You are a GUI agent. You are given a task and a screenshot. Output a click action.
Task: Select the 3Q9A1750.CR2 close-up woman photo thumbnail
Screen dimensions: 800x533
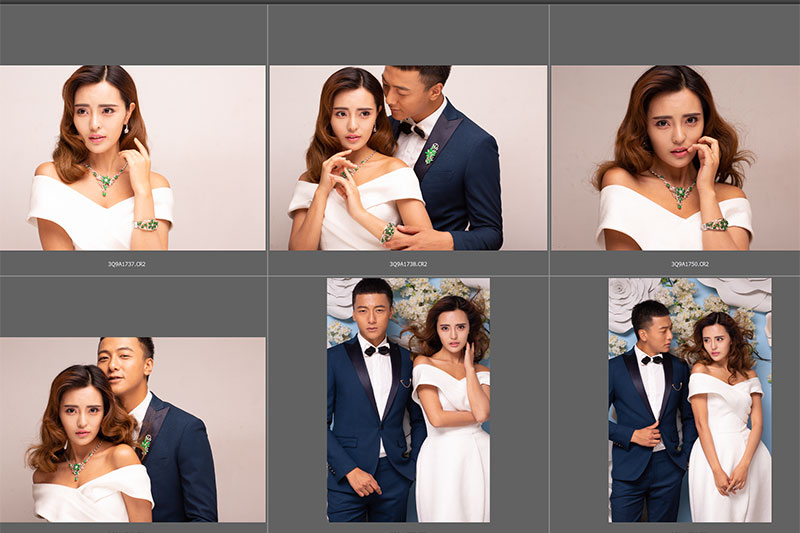676,158
